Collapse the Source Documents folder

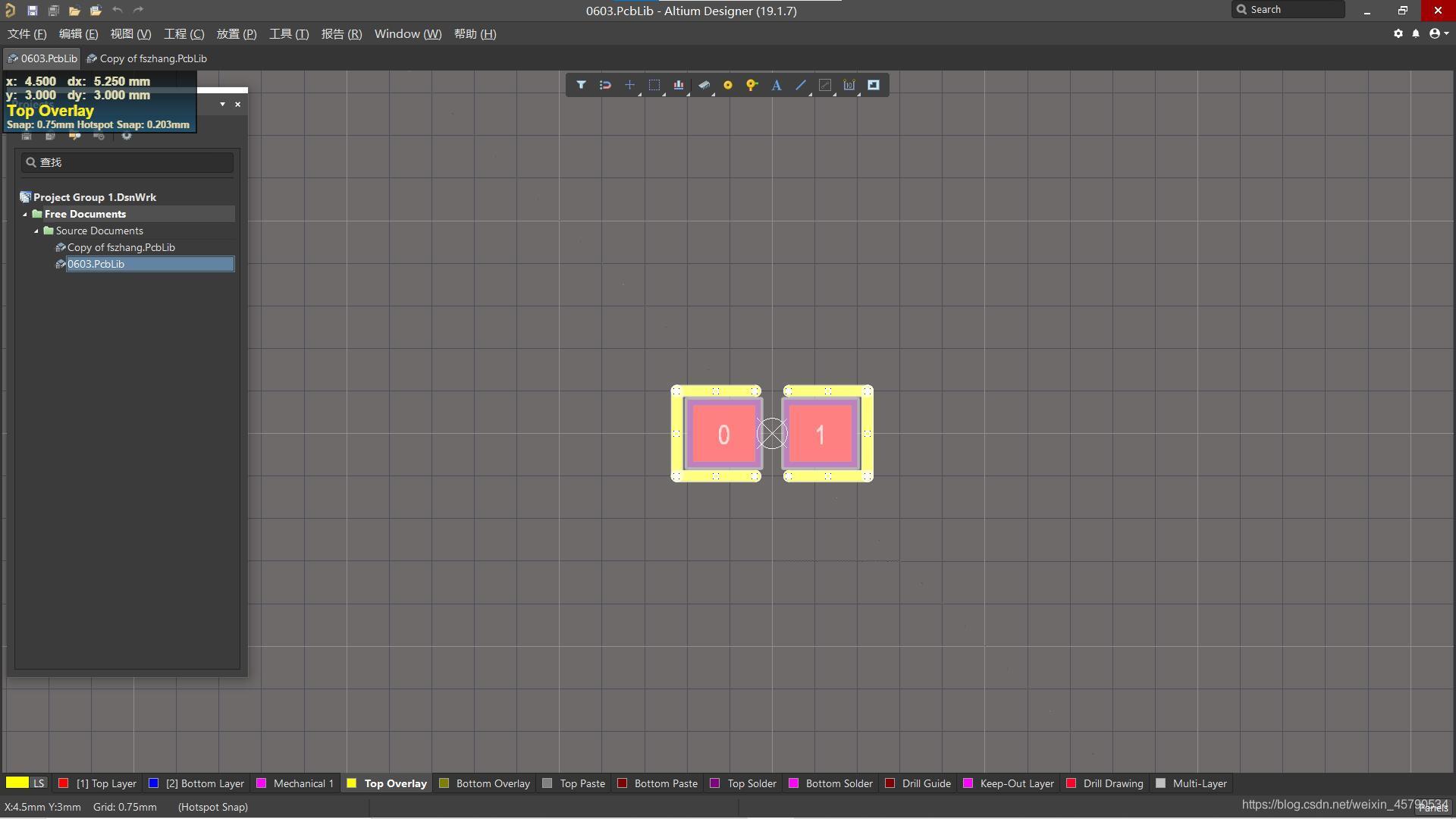coord(36,231)
